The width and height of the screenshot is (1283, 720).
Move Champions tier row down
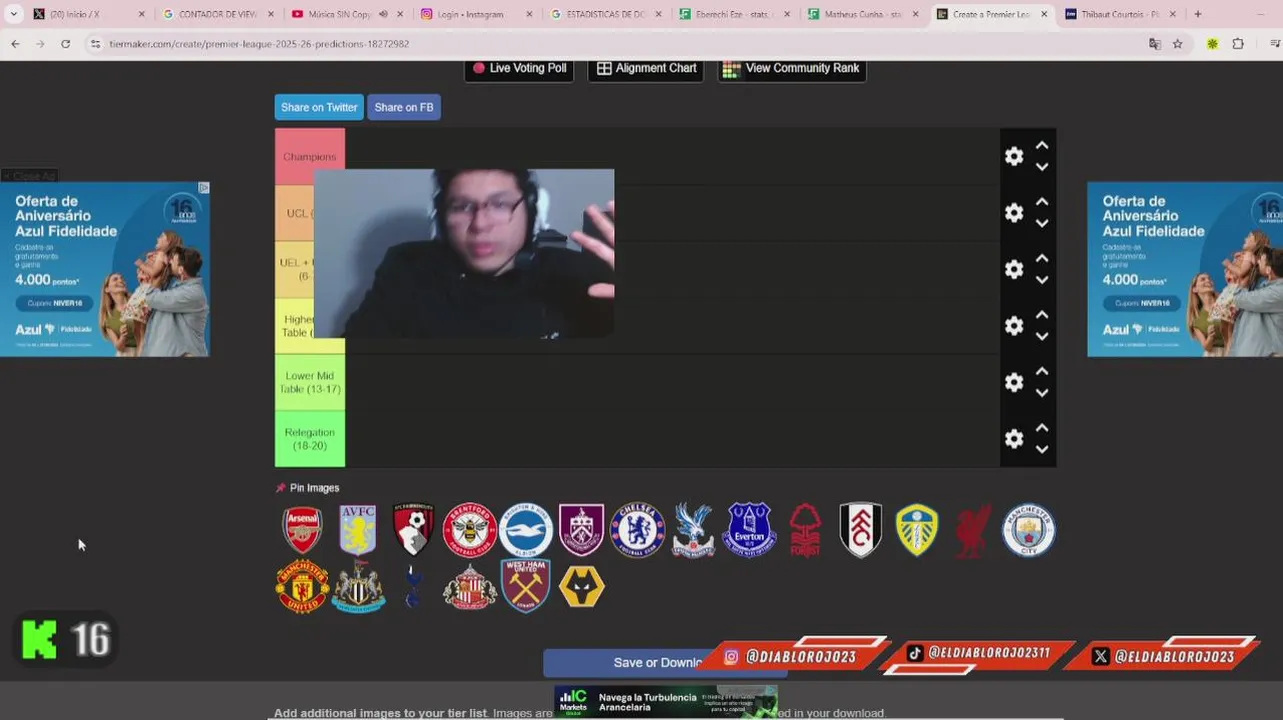[x=1042, y=167]
